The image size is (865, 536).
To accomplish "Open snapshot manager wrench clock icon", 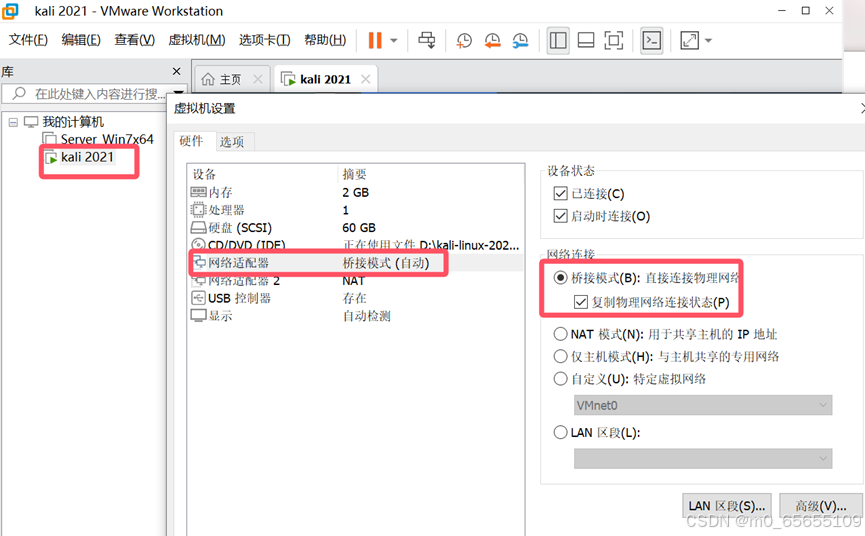I will pos(520,40).
